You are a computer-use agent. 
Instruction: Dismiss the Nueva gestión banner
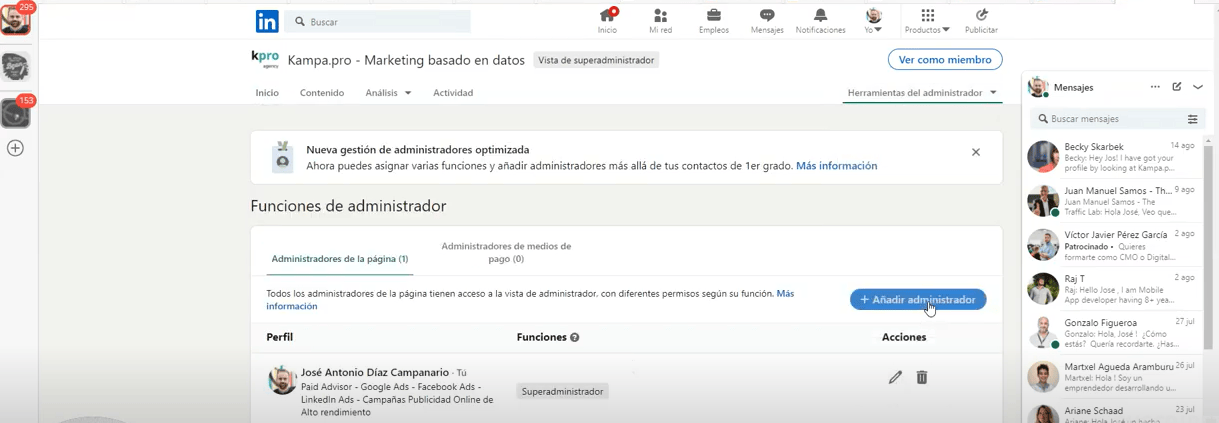pos(976,152)
